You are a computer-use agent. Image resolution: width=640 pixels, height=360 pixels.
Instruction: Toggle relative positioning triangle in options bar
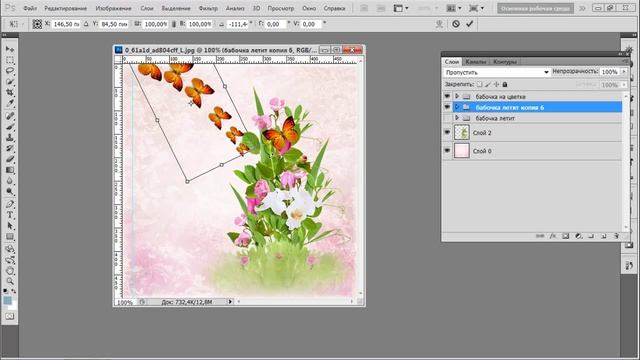click(86, 24)
